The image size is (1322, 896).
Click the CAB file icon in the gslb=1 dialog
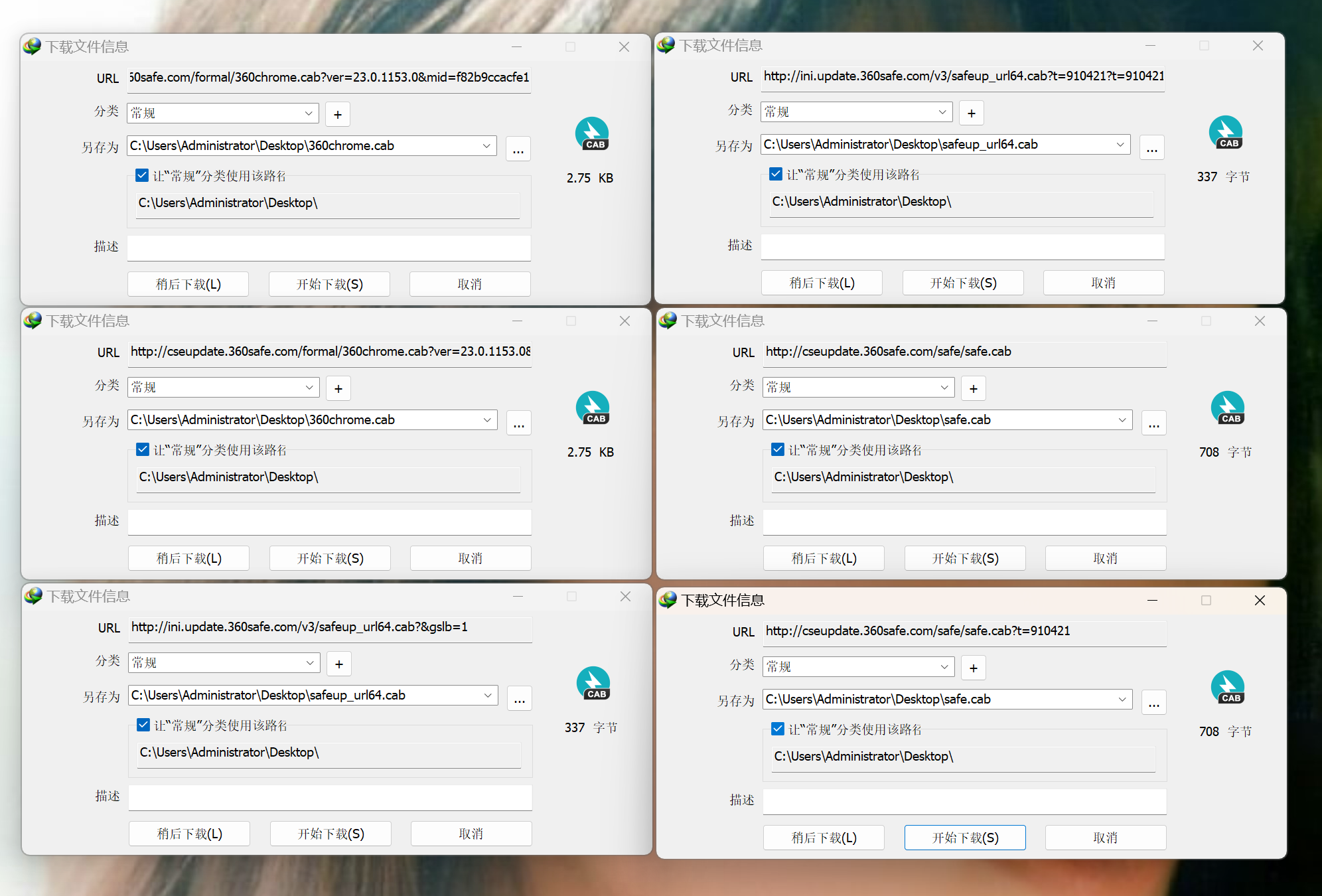tap(593, 684)
